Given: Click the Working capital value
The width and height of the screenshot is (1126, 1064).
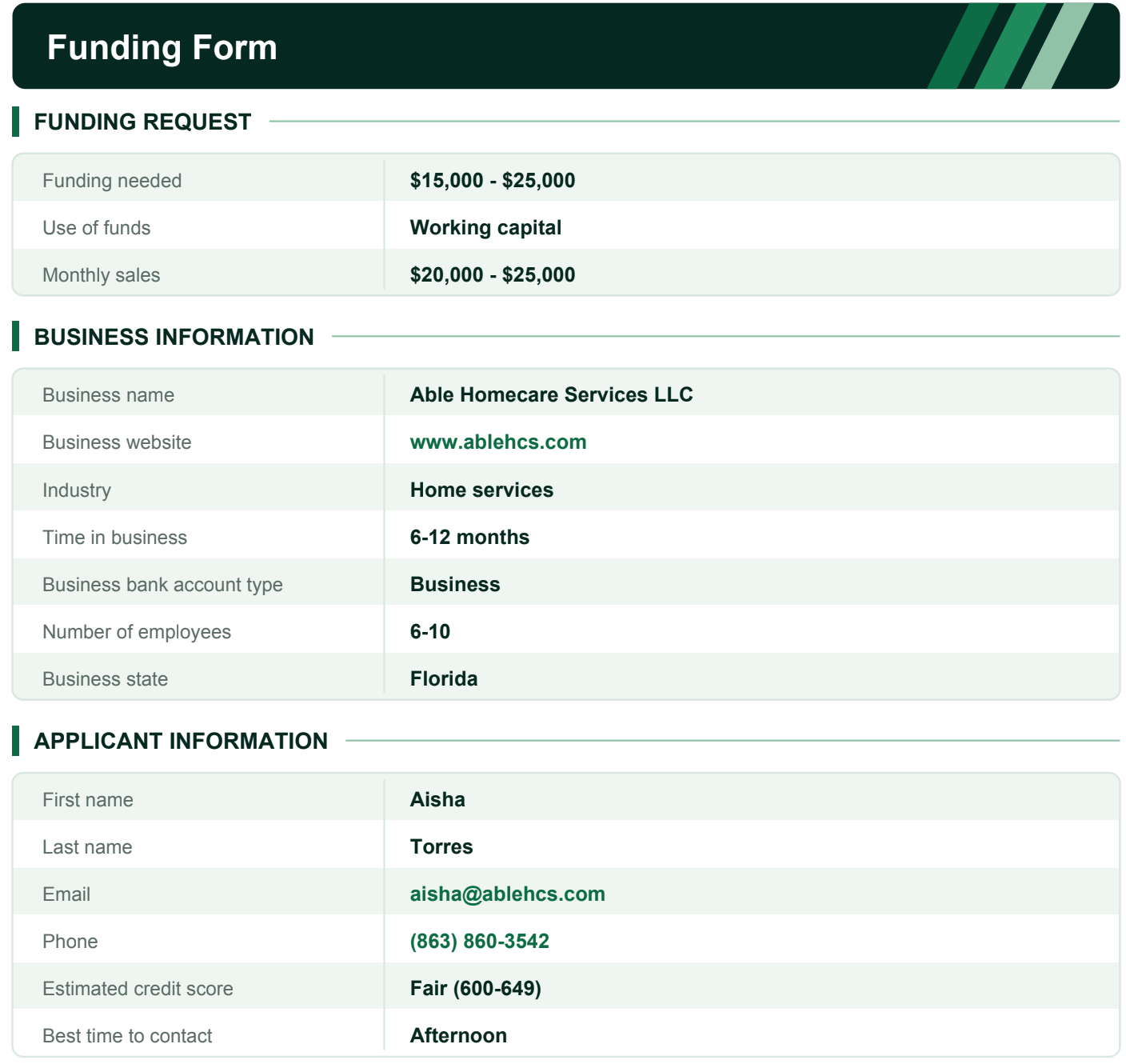Looking at the screenshot, I should coord(486,228).
